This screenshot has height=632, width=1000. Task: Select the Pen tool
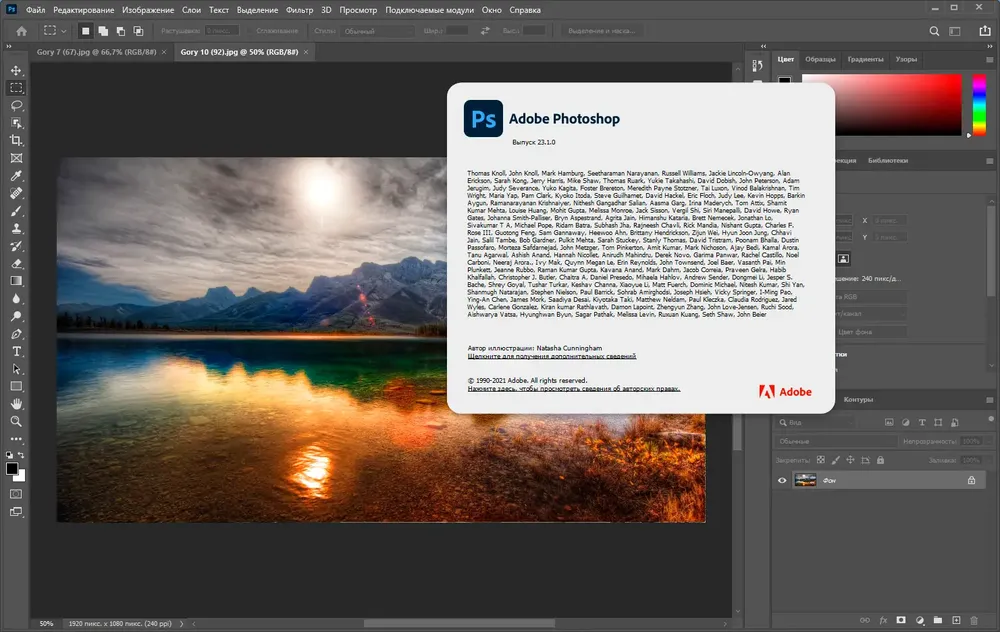point(16,334)
